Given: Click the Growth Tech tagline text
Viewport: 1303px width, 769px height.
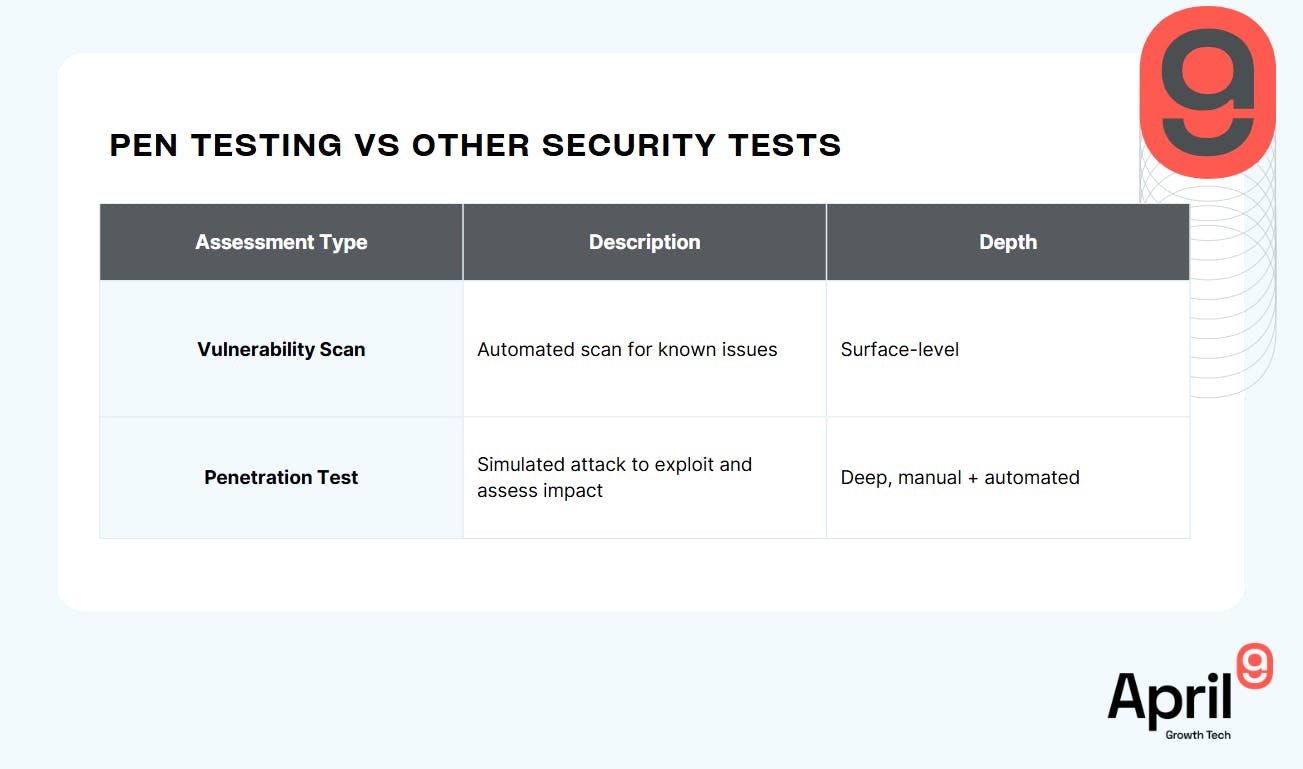Looking at the screenshot, I should pos(1198,735).
